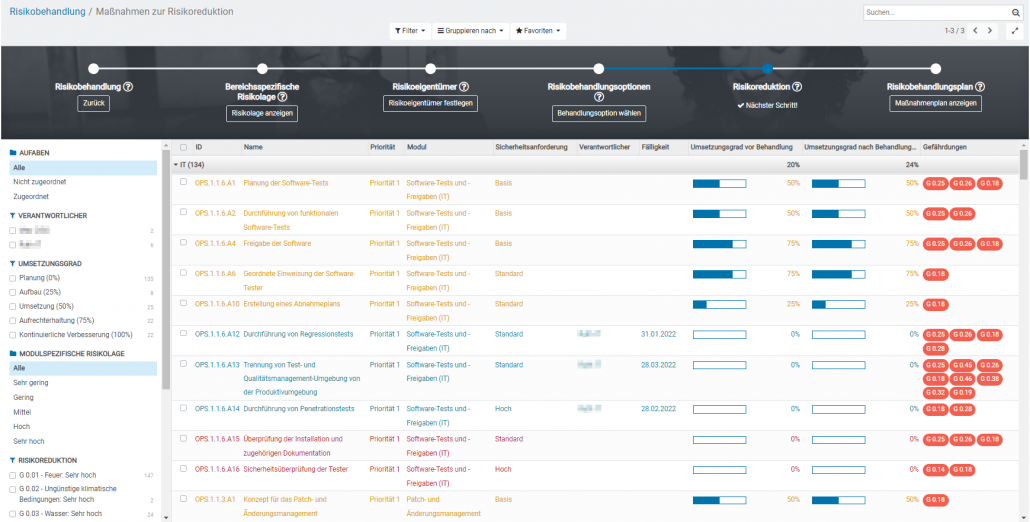Click into the Suchen search field
This screenshot has width=1030, height=522.
(x=933, y=13)
